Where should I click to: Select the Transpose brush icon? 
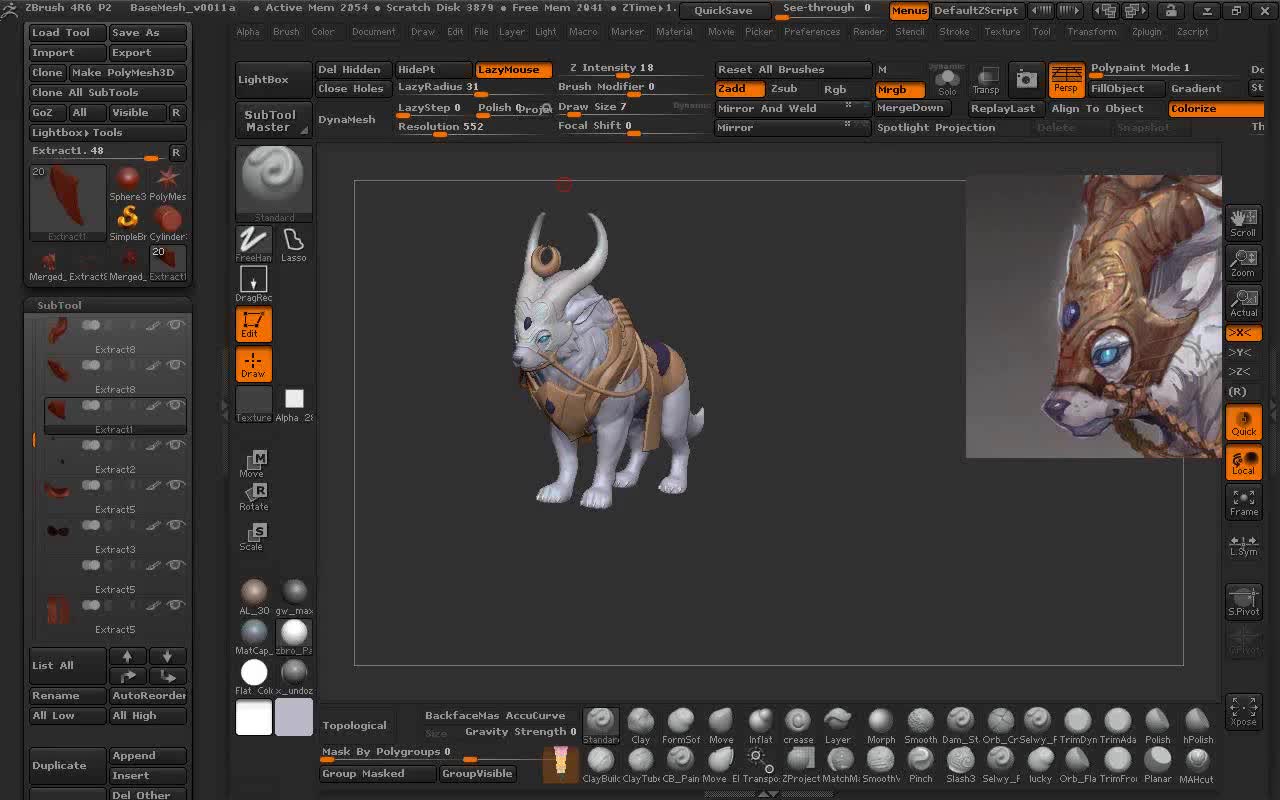tap(760, 765)
